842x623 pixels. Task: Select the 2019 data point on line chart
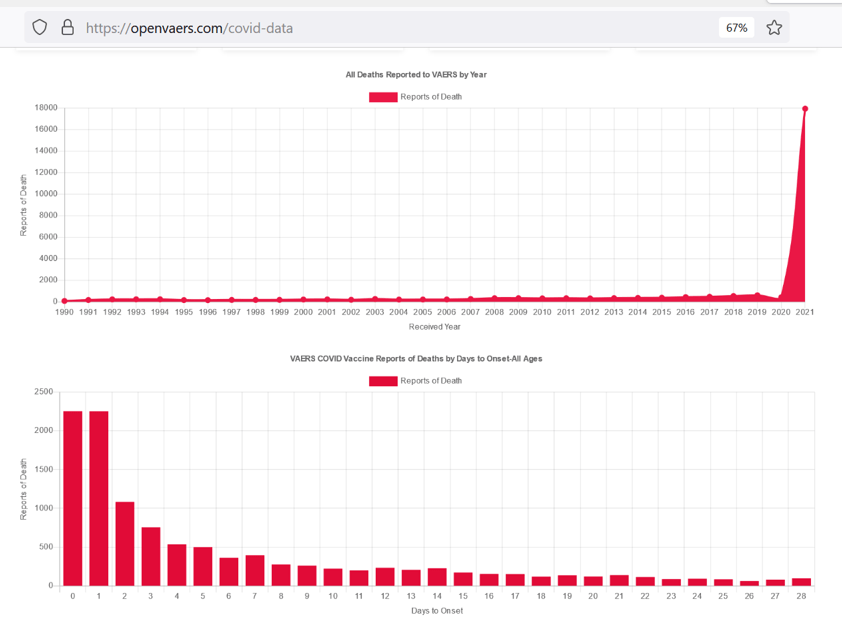coord(757,295)
